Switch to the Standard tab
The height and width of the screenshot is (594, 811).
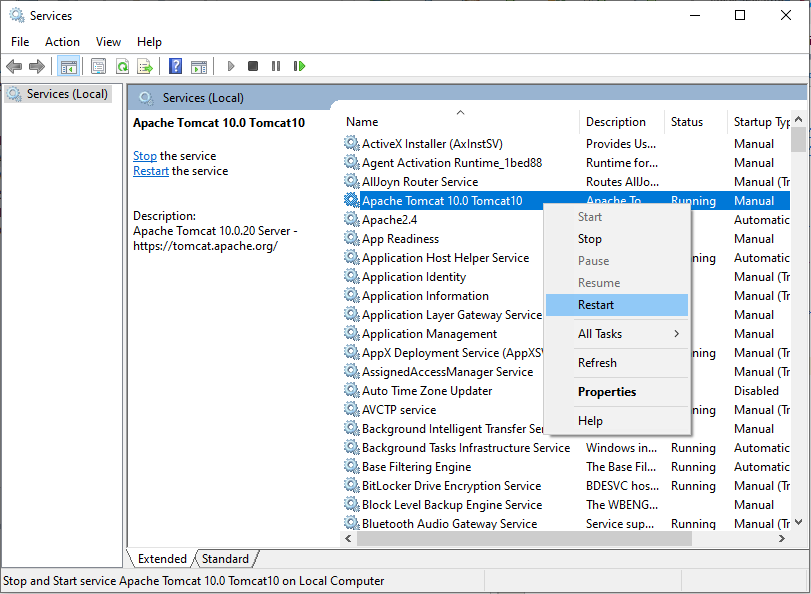pyautogui.click(x=226, y=559)
